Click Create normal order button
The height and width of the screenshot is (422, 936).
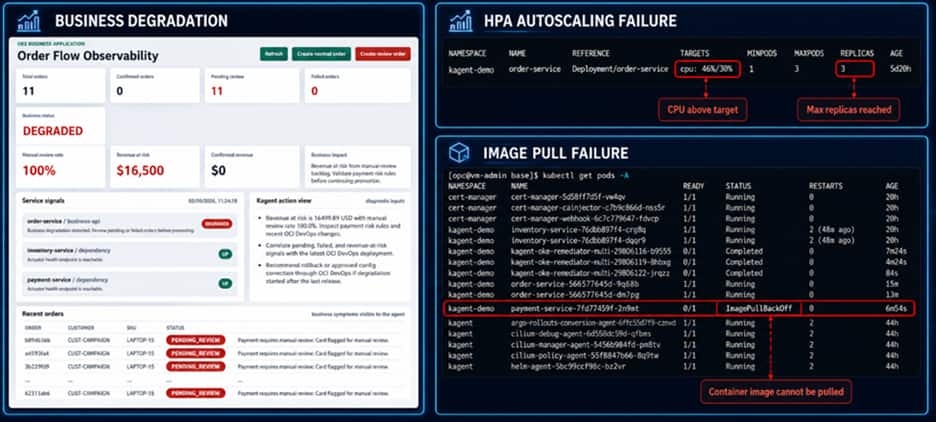pyautogui.click(x=321, y=54)
